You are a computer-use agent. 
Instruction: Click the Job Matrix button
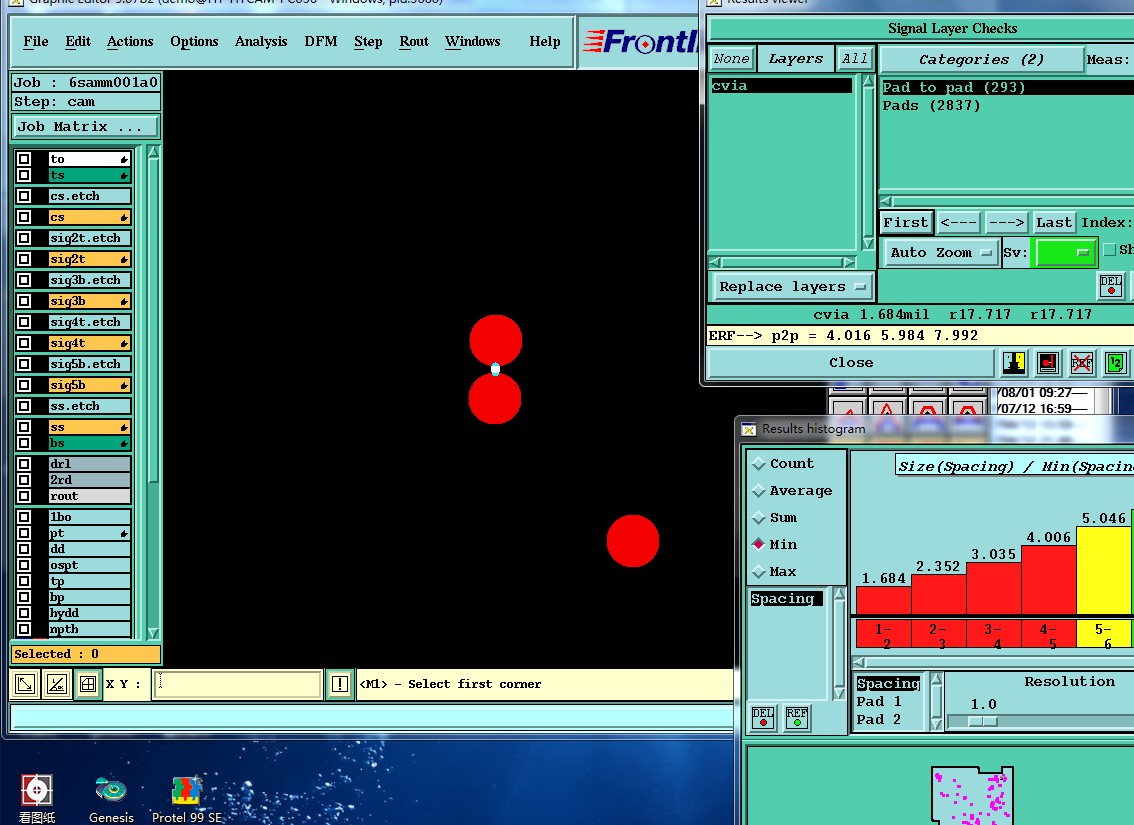click(85, 127)
